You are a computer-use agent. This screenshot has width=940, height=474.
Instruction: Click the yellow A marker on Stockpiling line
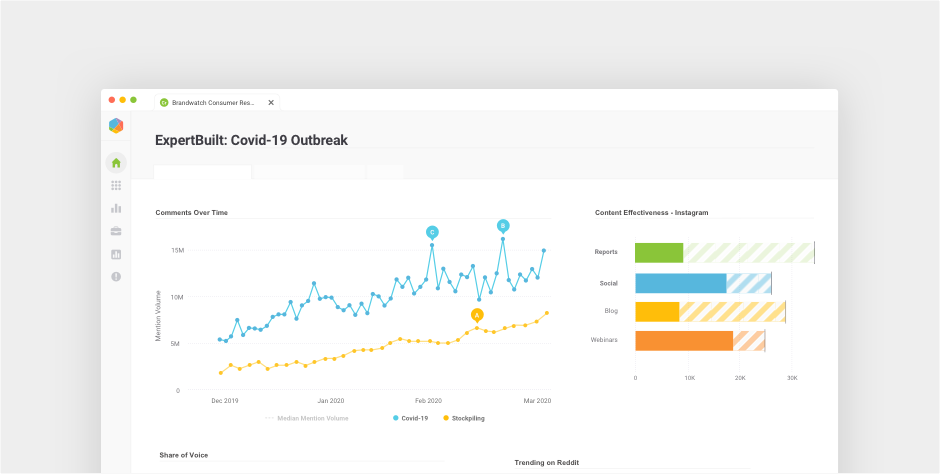click(x=477, y=314)
